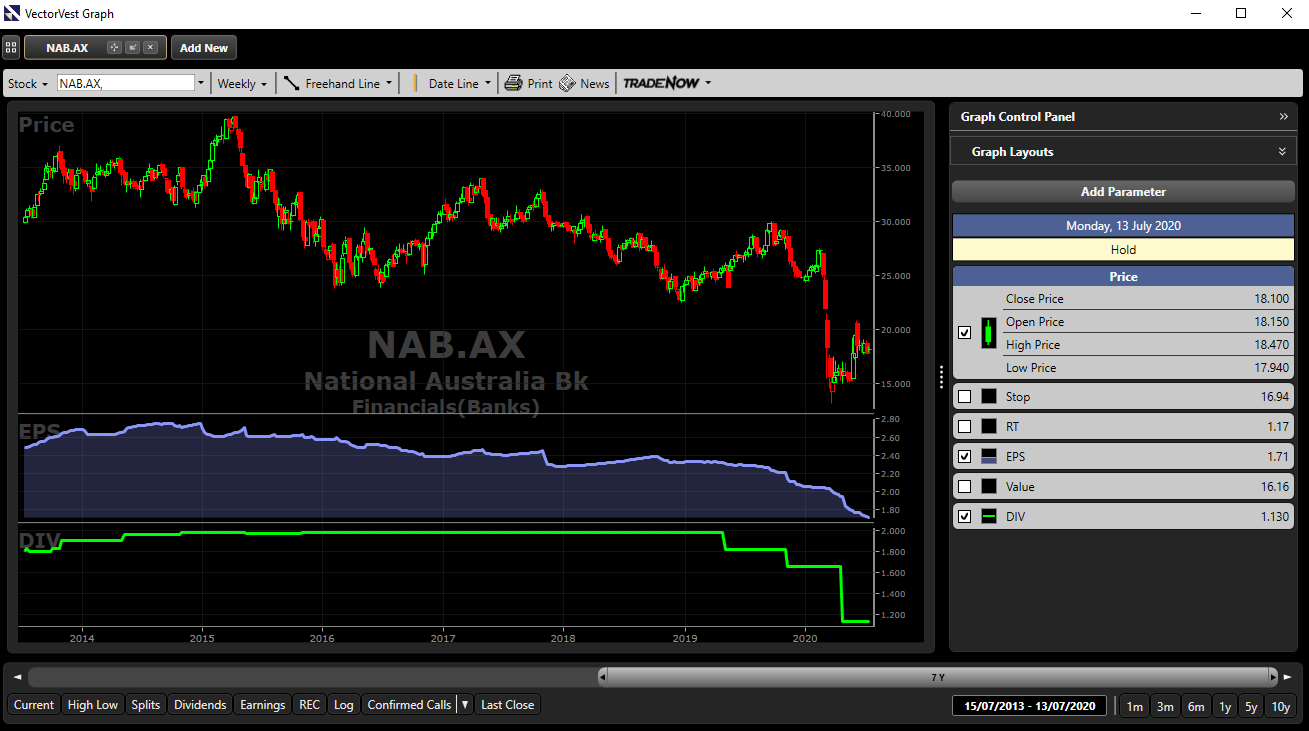Enable the Stop parameter checkbox
1309x731 pixels.
coord(964,397)
